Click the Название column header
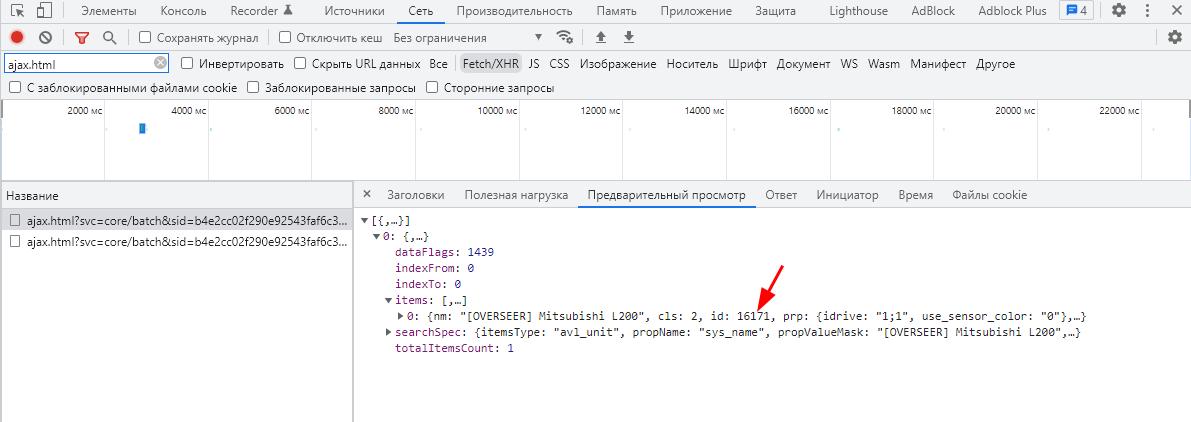Screen dimensions: 1191x422 [177, 196]
